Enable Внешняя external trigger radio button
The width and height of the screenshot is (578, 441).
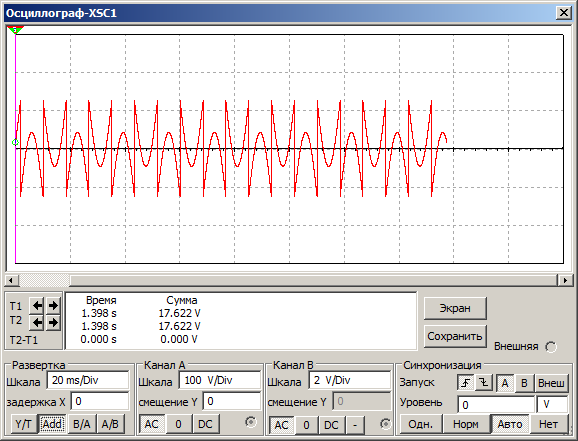click(551, 347)
